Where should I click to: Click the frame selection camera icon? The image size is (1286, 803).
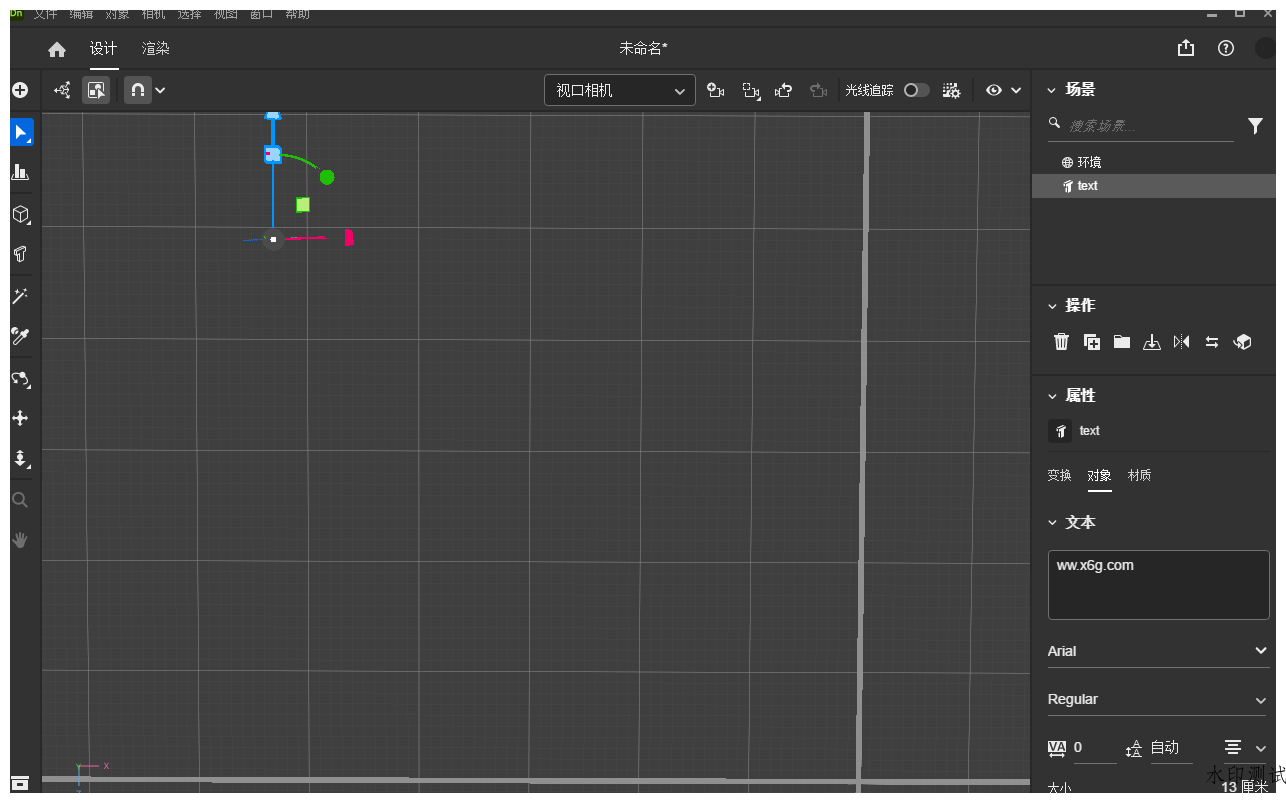750,91
